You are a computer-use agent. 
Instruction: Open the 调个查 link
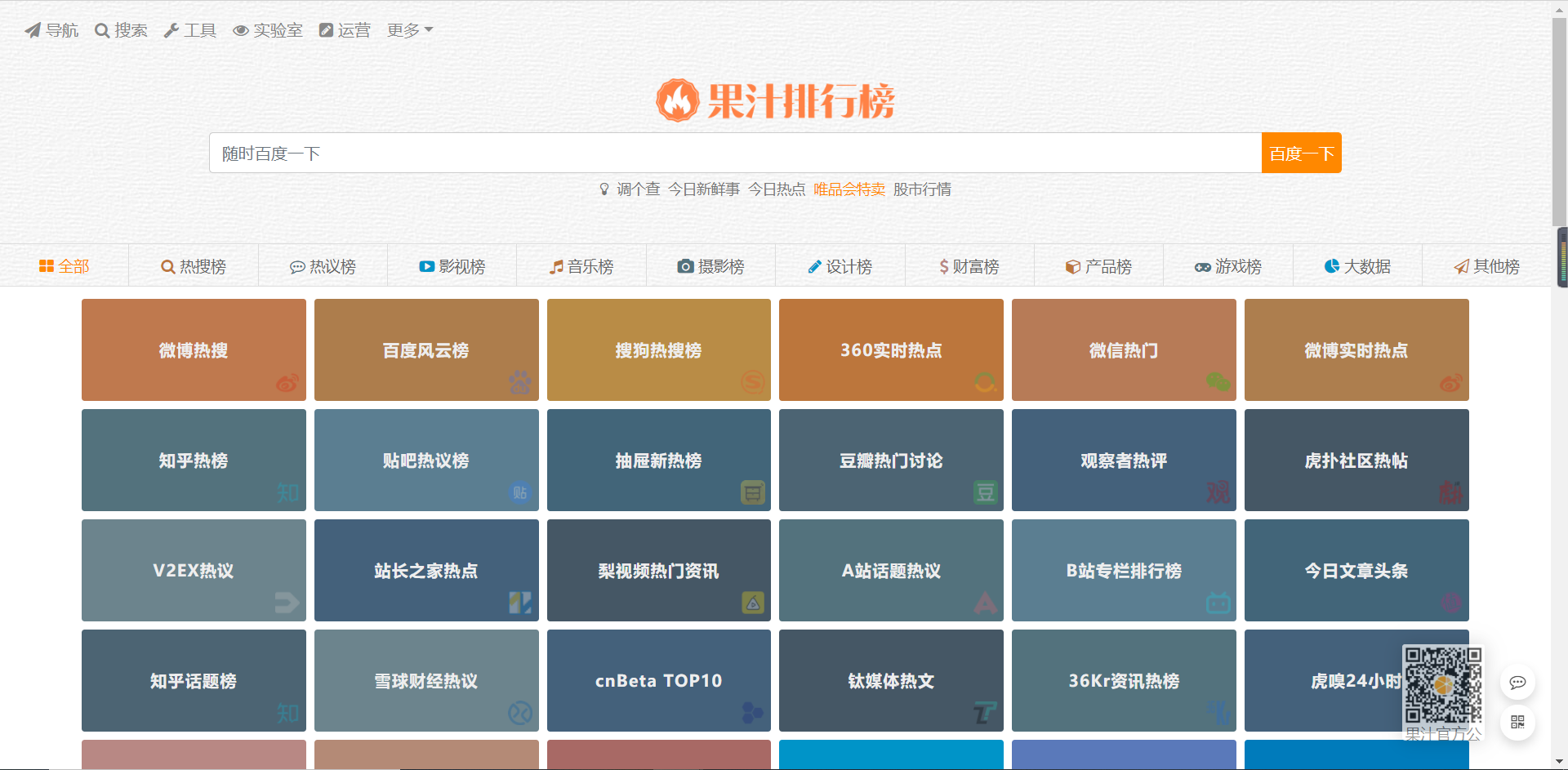point(639,189)
